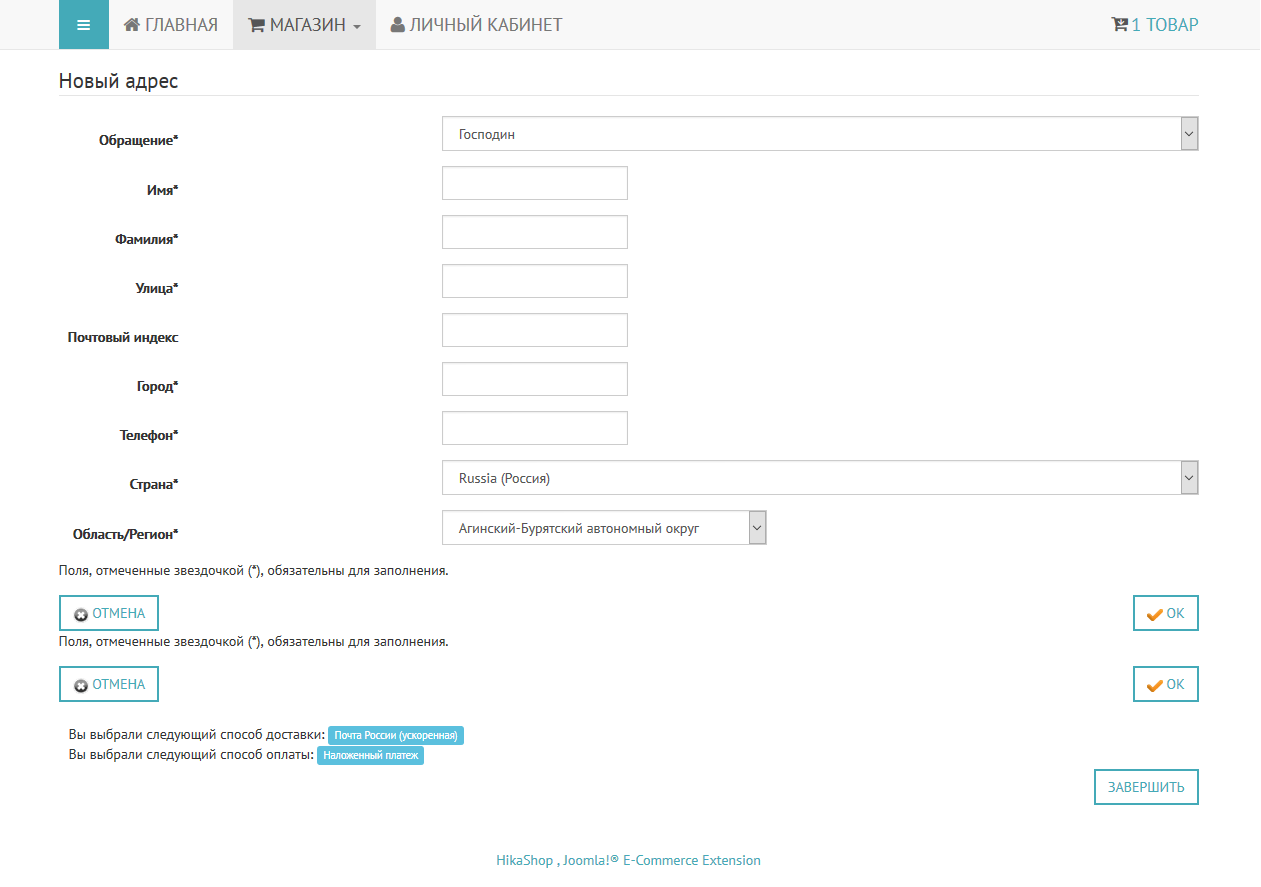Screen dimensions: 1261x887
Task: Click the user icon beside Личный кабинет
Action: (x=398, y=25)
